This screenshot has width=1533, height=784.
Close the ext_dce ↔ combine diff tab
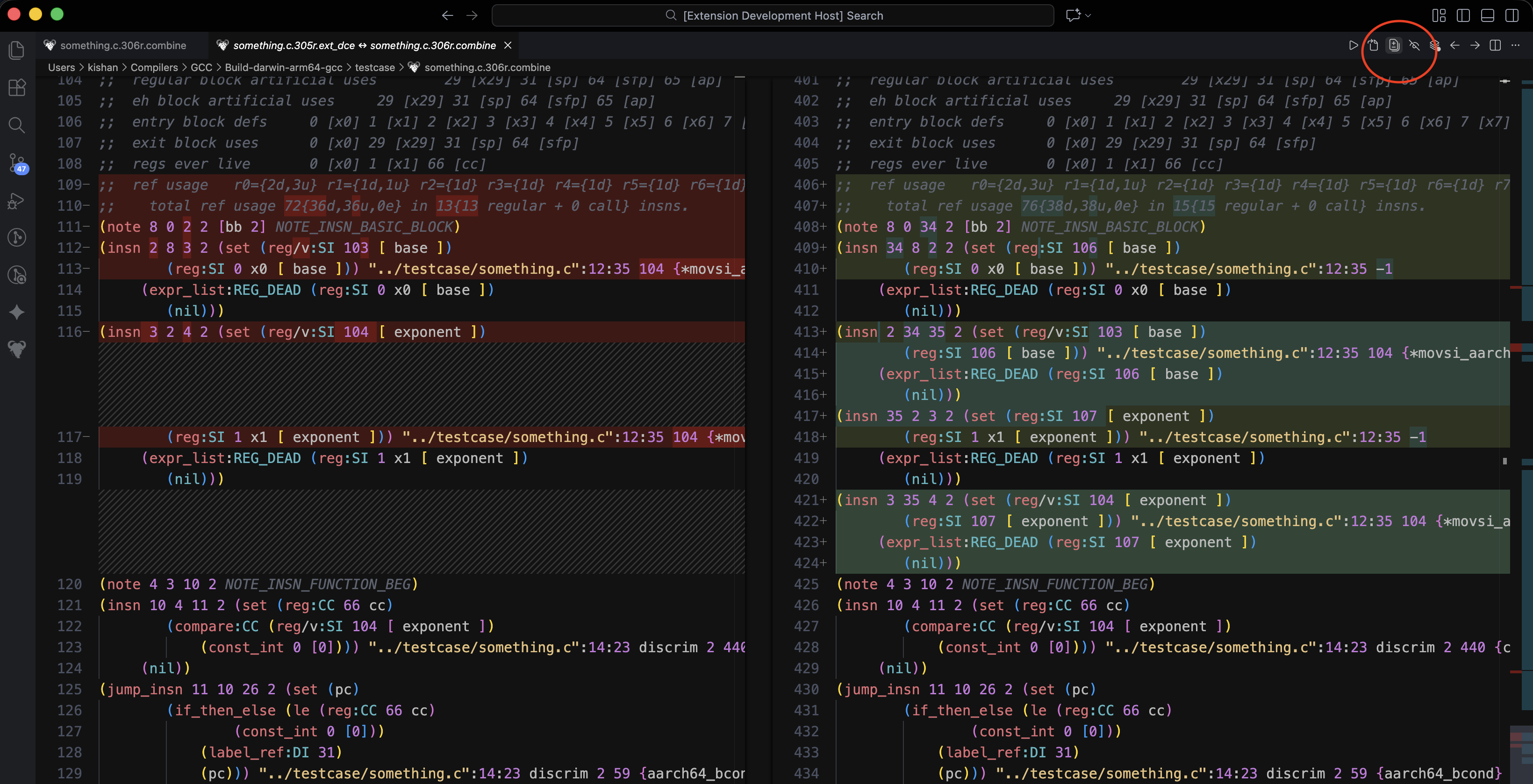pyautogui.click(x=508, y=45)
